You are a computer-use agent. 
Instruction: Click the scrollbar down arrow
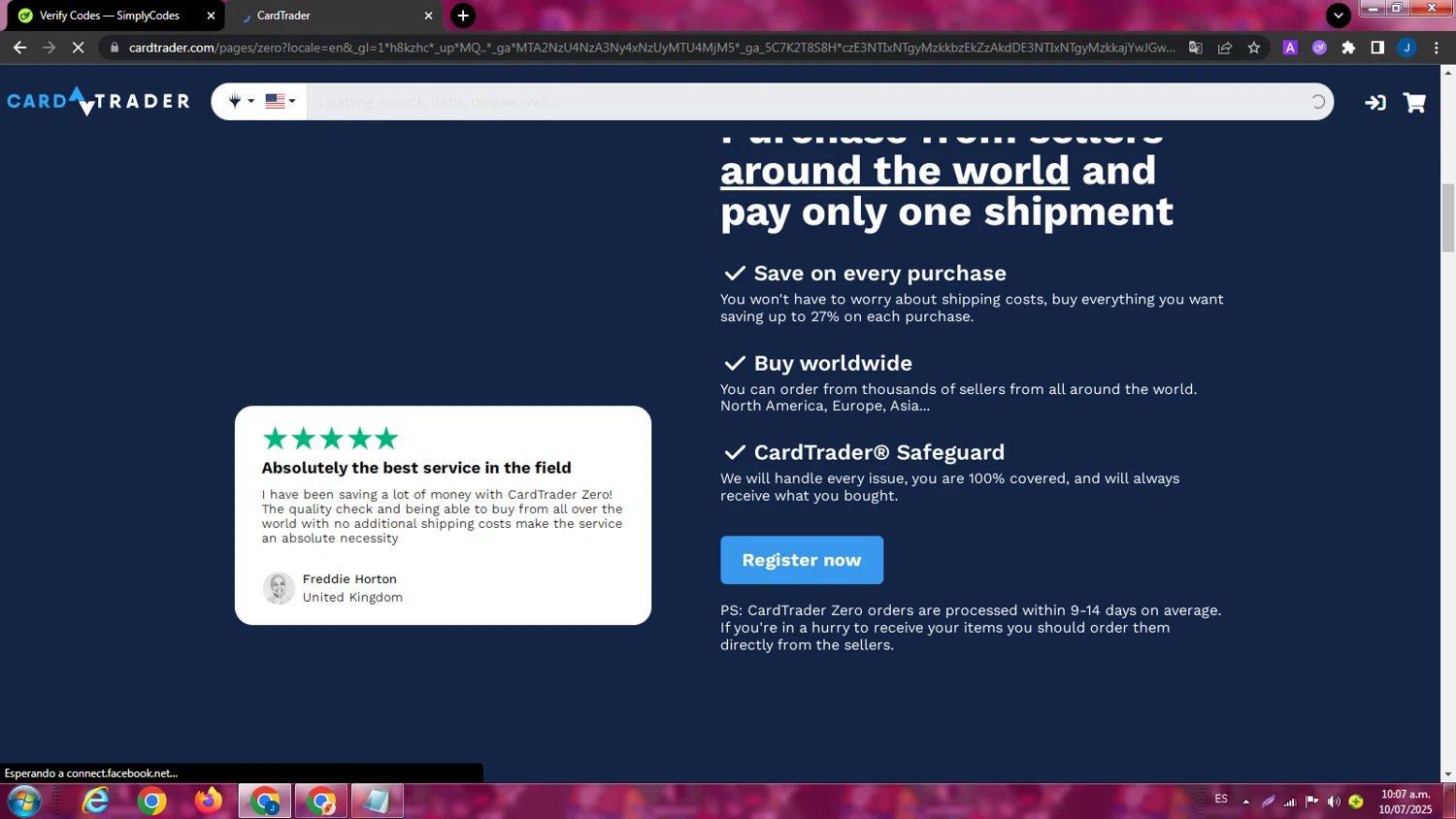tap(1448, 774)
